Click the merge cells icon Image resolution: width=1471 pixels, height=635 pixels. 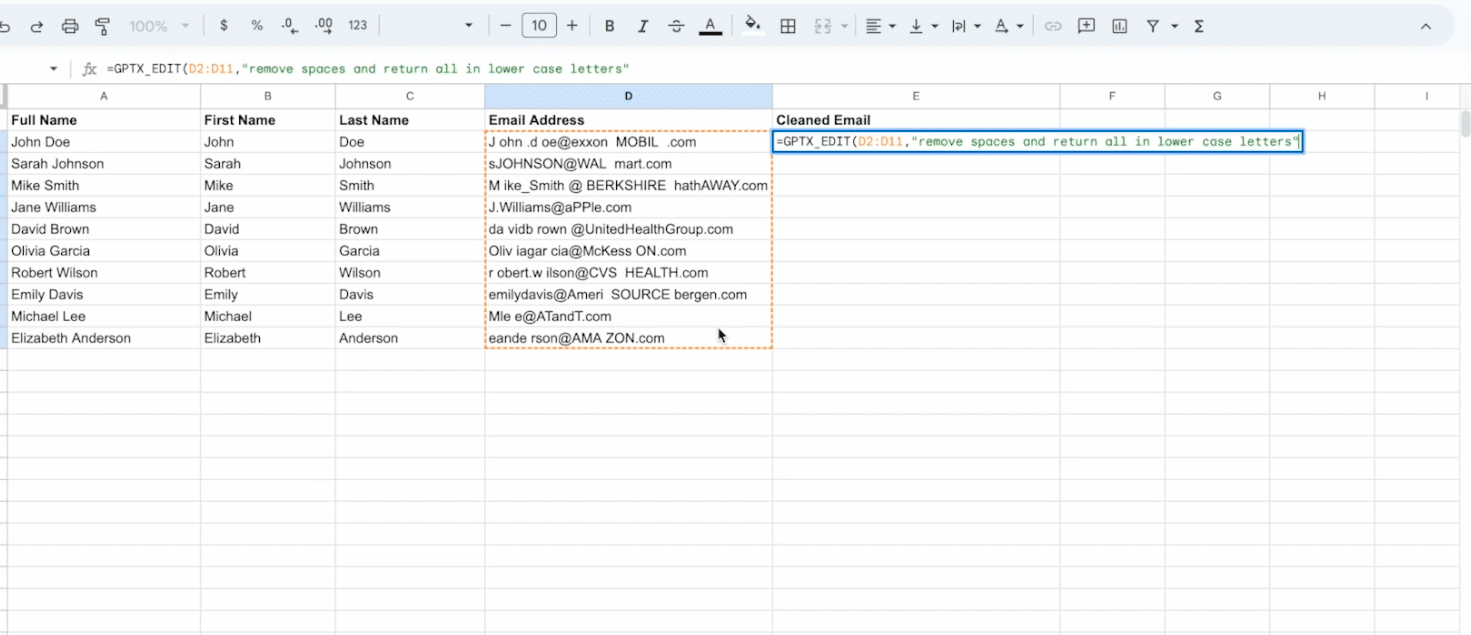[823, 27]
